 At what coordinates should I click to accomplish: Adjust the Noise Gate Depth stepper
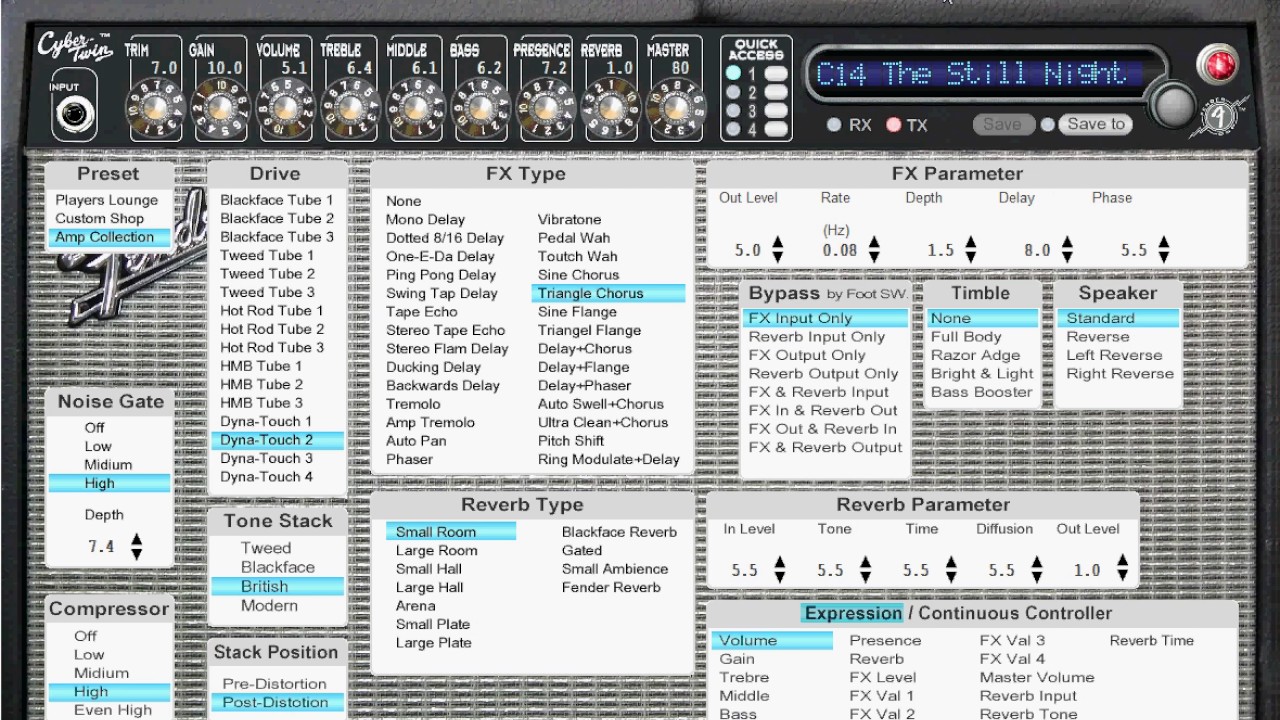[x=137, y=546]
